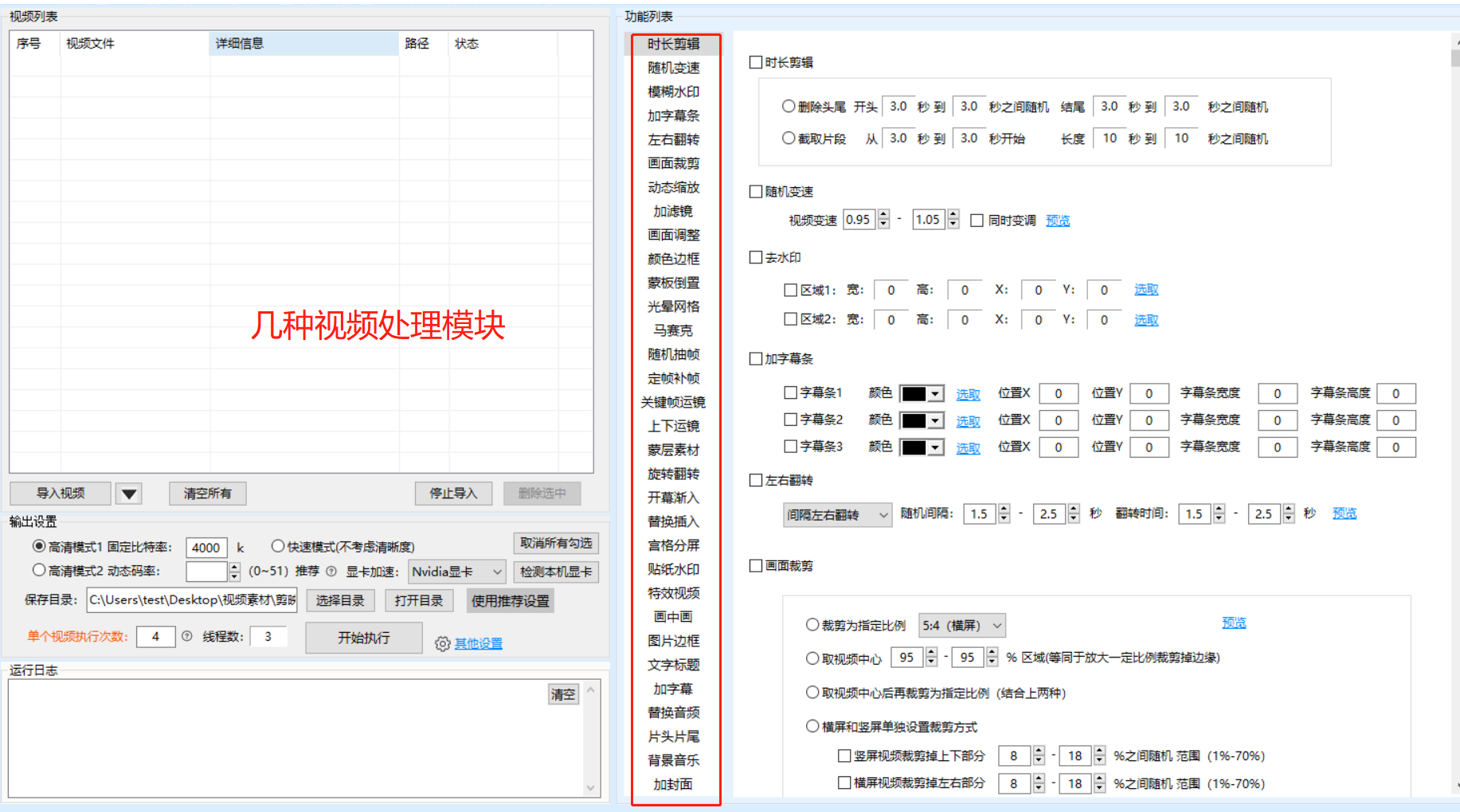Click 预览 link in 左右翻转 row
Image resolution: width=1460 pixels, height=812 pixels.
point(1345,513)
